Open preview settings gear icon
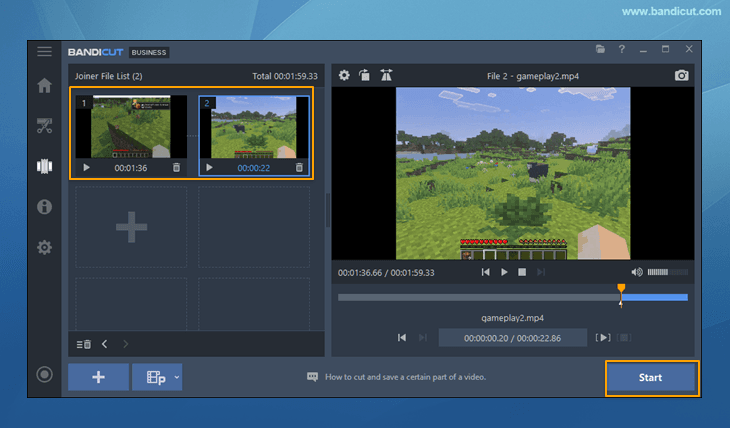This screenshot has height=428, width=730. pyautogui.click(x=344, y=75)
